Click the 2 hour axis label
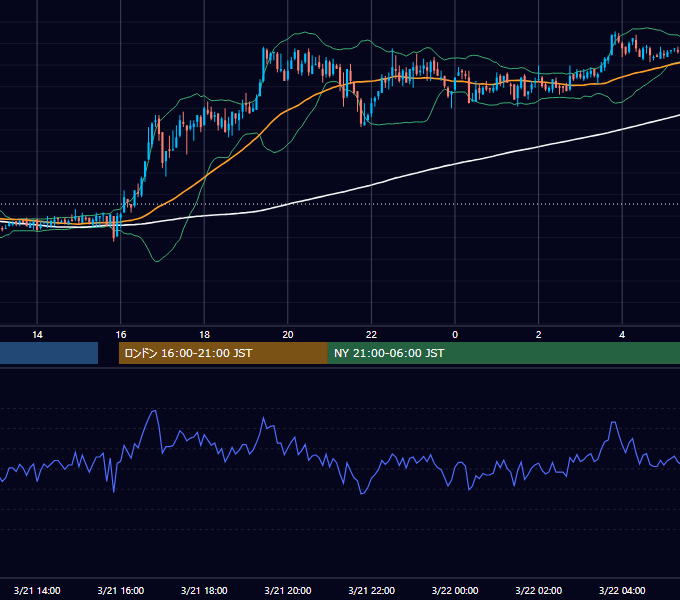The height and width of the screenshot is (600, 680). tap(538, 335)
